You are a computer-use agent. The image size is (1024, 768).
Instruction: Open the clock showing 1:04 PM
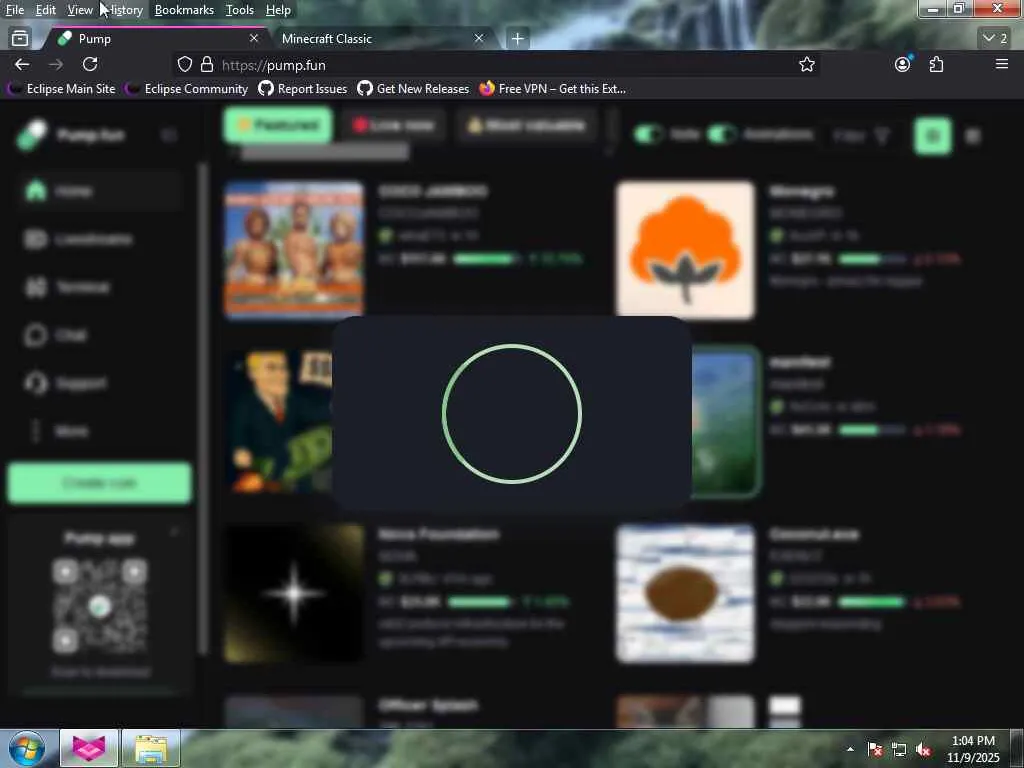[973, 749]
